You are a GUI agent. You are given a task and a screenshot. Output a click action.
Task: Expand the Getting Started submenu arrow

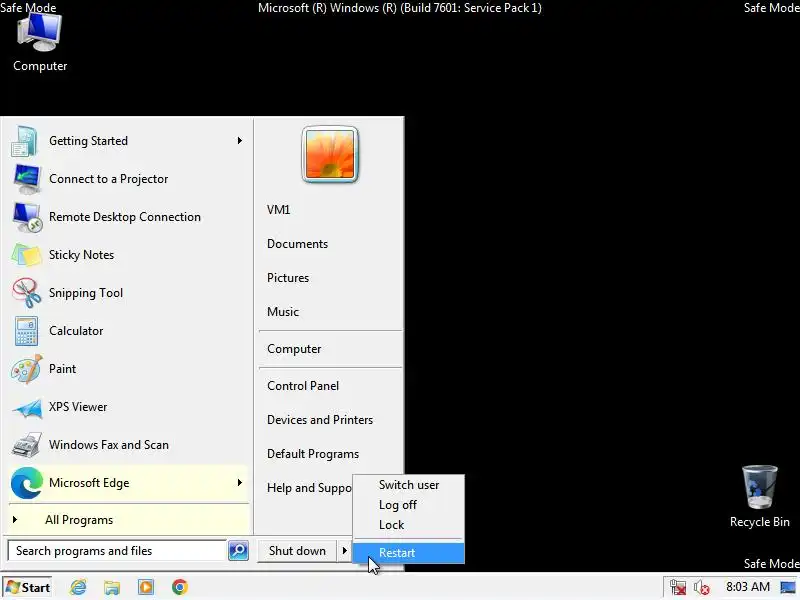239,141
